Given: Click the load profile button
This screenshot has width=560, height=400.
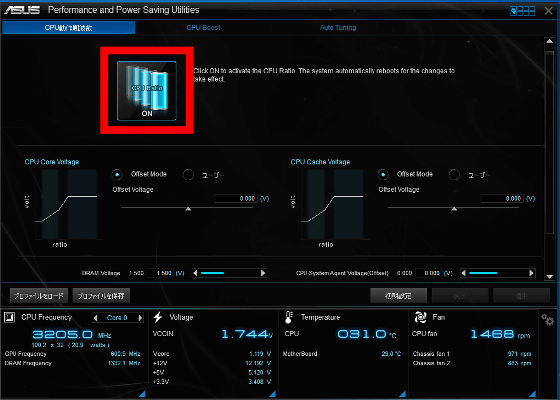Looking at the screenshot, I should (39, 296).
